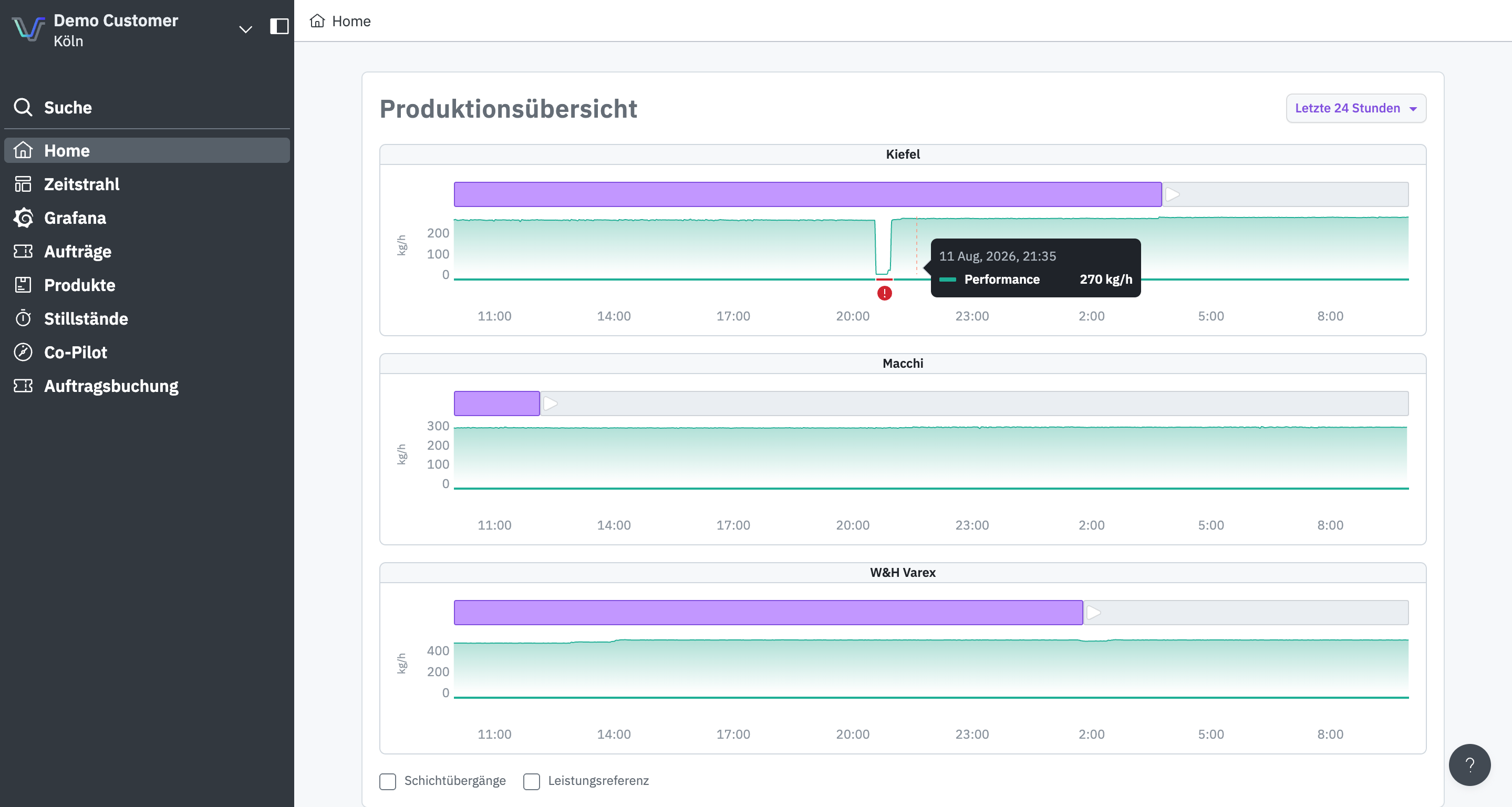Screen dimensions: 1512x807
Task: Click the Zeitstrahl layout icon
Action: coord(23,184)
